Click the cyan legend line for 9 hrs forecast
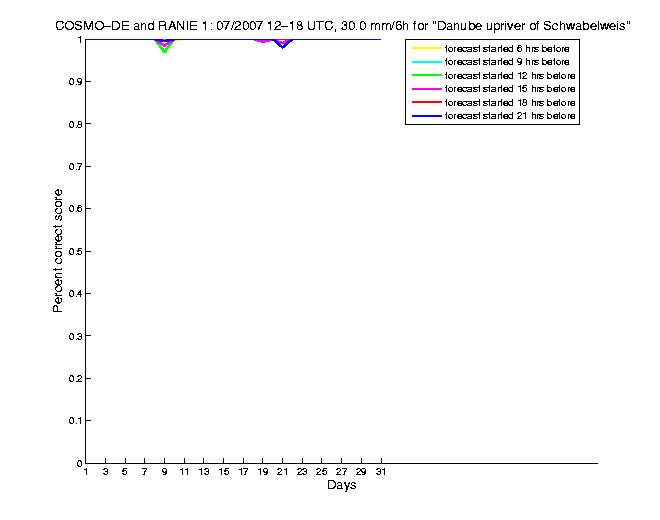 click(x=425, y=62)
